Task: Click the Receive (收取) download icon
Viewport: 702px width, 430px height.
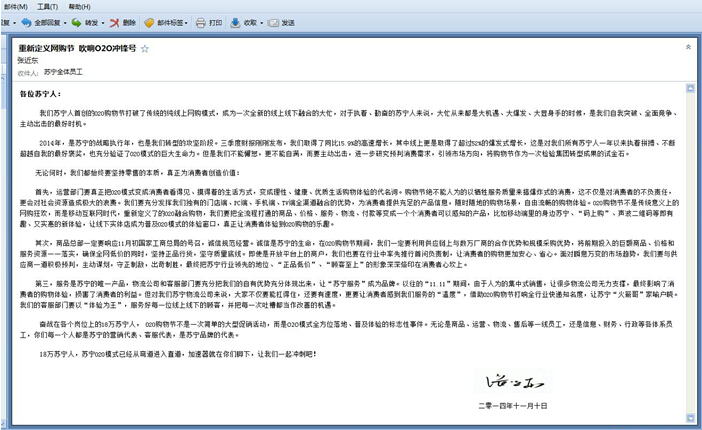Action: [235, 22]
